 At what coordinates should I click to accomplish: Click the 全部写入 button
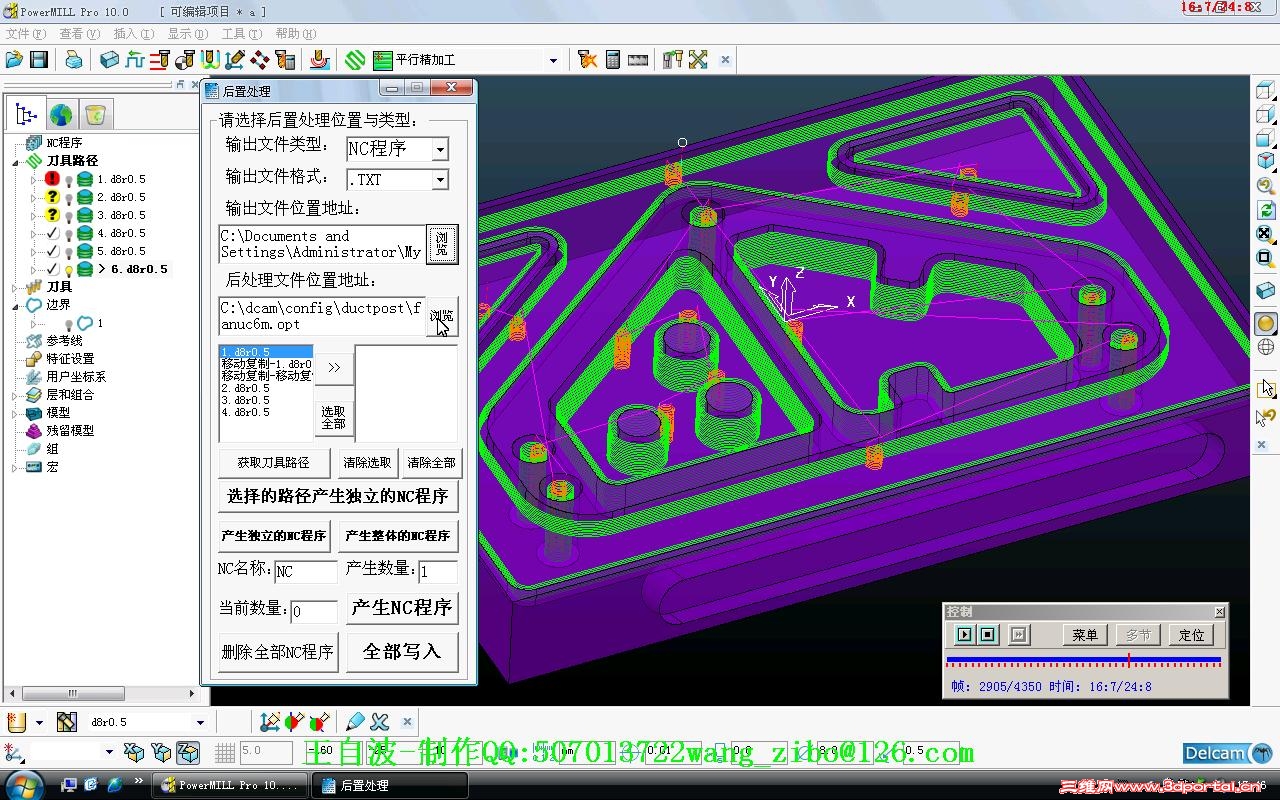tap(402, 652)
